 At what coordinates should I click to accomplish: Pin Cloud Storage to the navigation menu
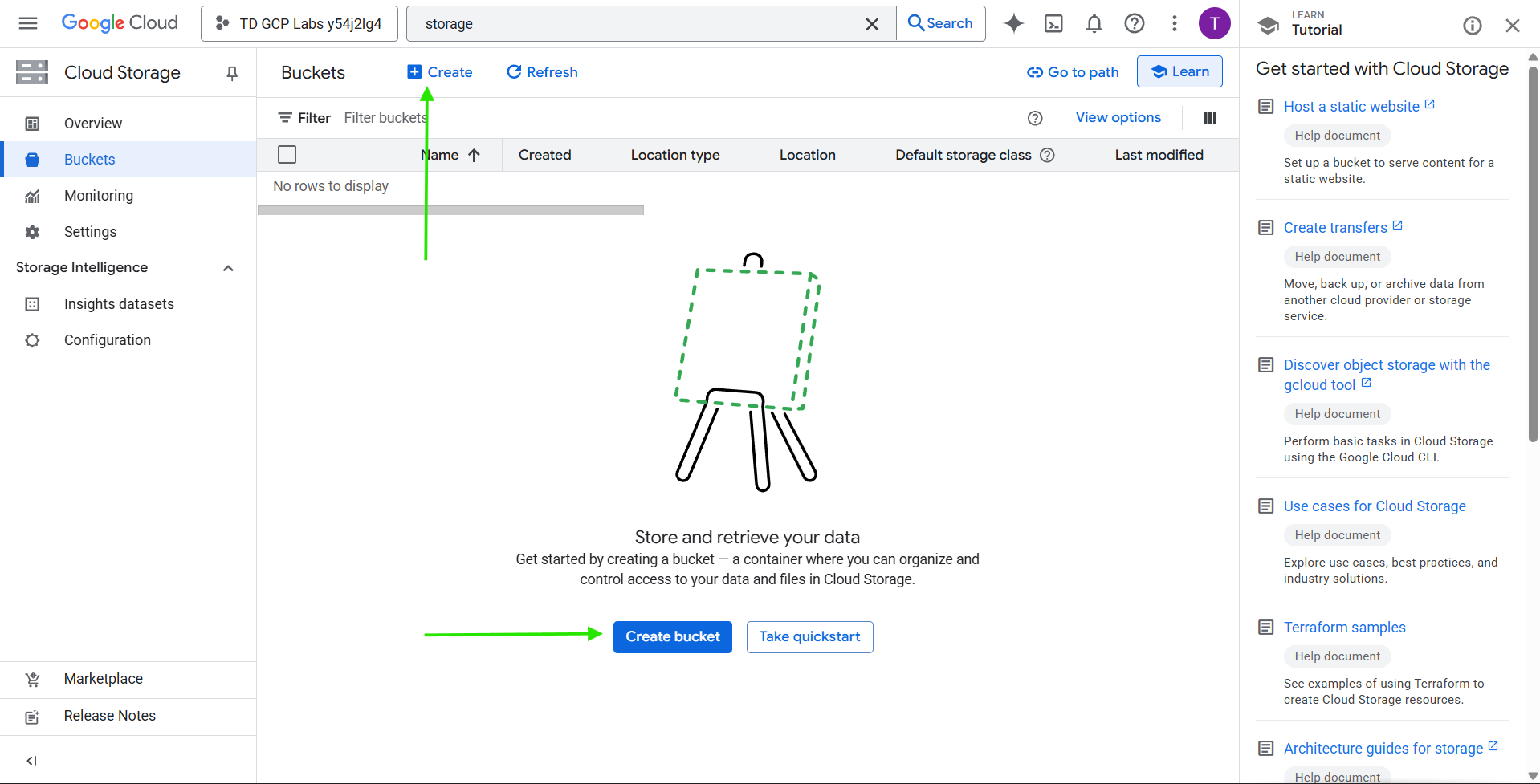click(232, 73)
